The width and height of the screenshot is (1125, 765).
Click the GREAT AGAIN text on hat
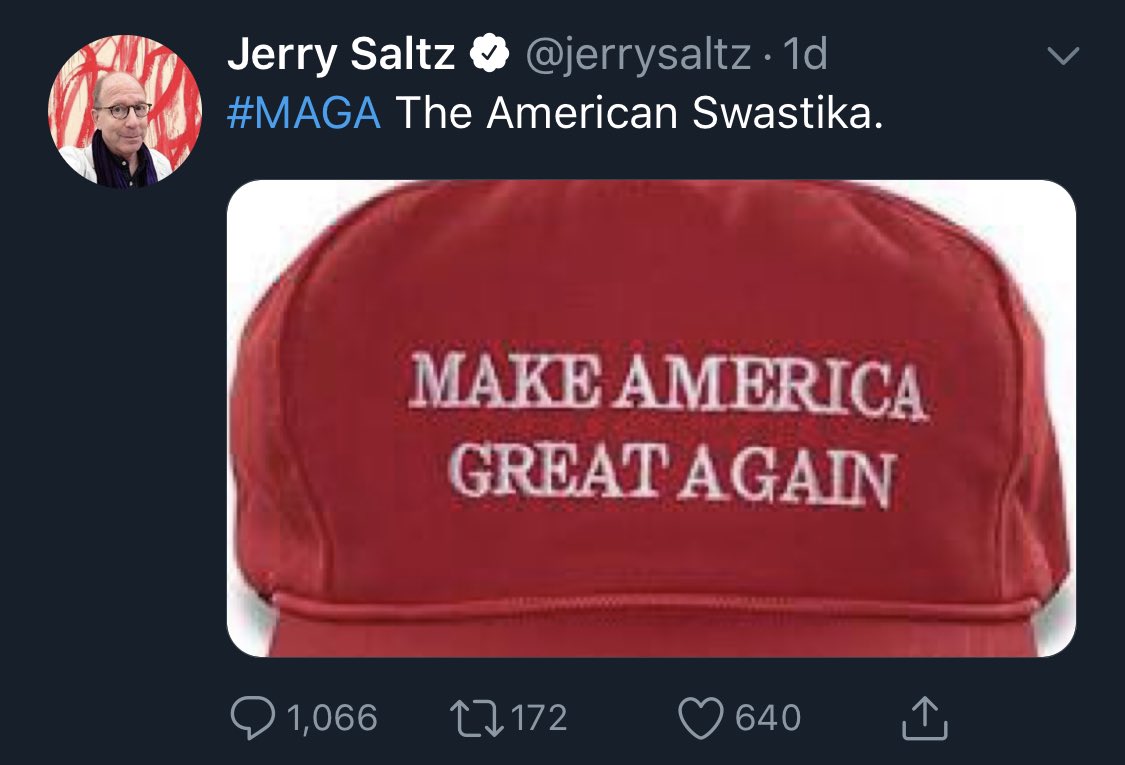[672, 472]
